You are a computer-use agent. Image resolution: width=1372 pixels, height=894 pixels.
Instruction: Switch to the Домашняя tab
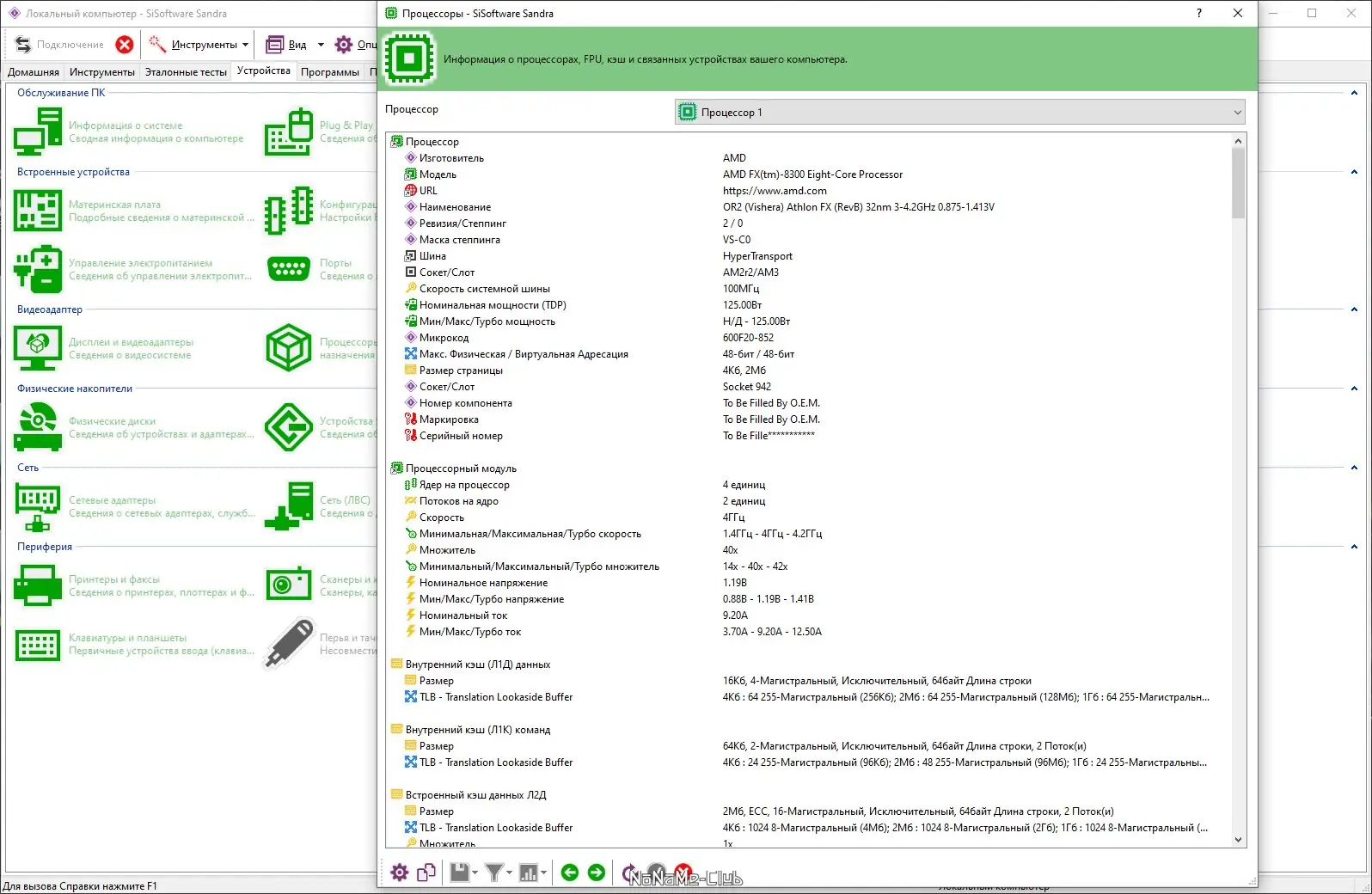34,72
